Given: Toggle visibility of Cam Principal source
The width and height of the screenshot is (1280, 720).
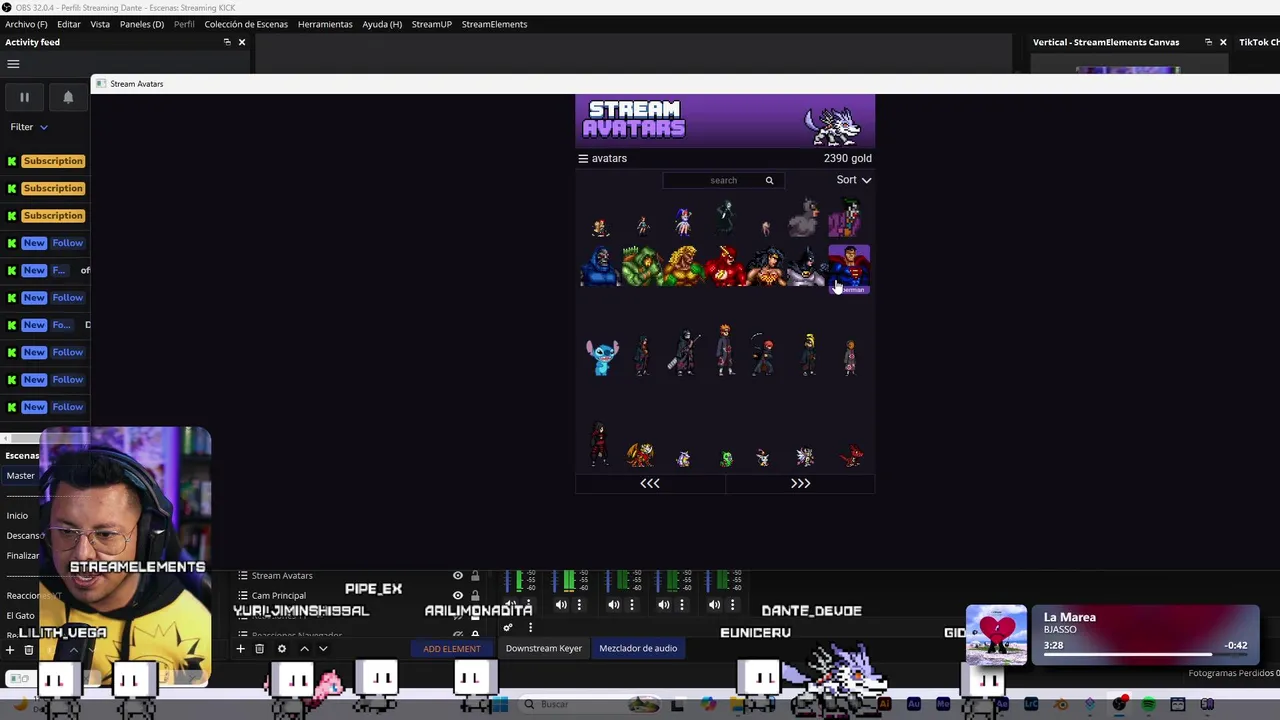Looking at the screenshot, I should point(458,595).
